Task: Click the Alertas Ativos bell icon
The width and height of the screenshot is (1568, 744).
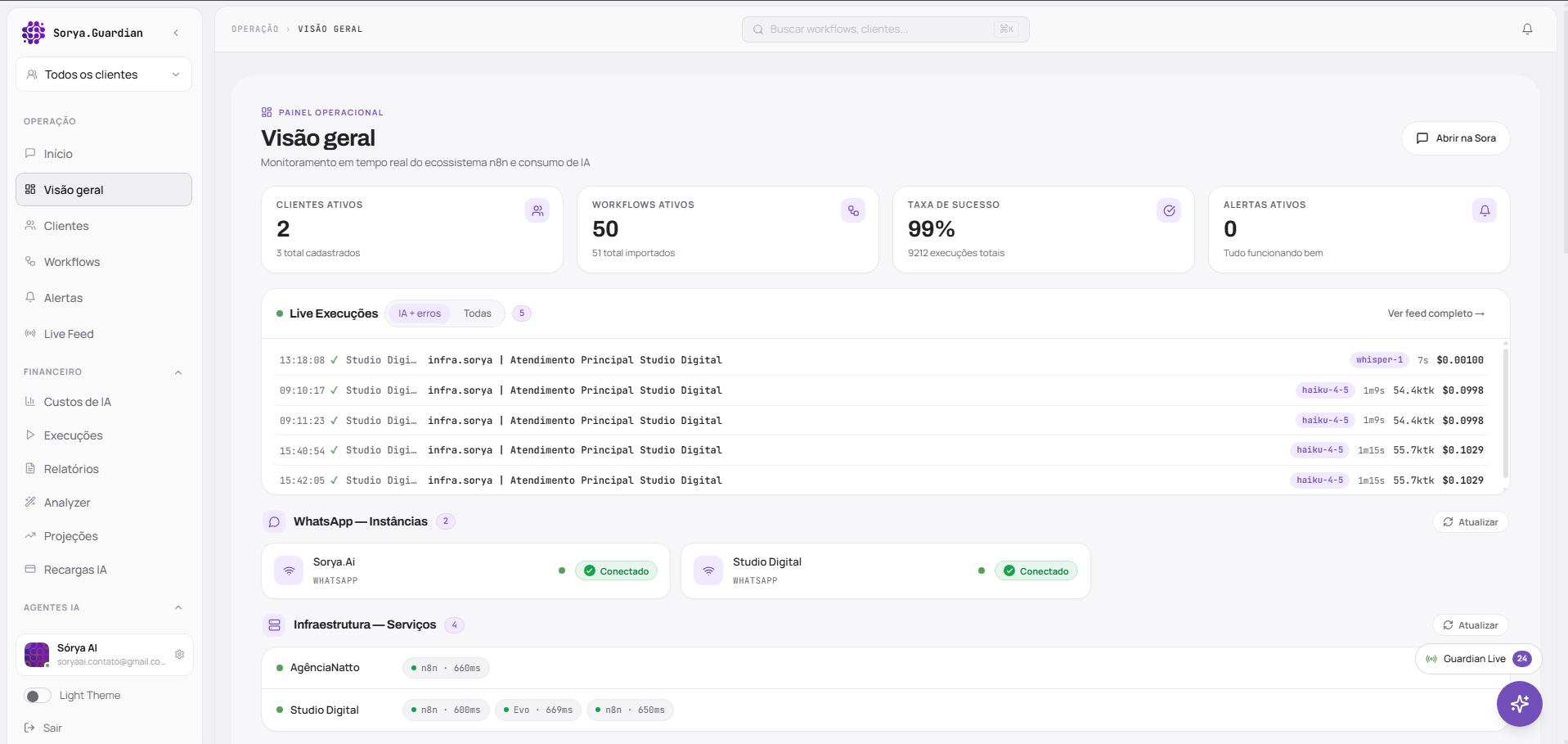Action: (1485, 211)
